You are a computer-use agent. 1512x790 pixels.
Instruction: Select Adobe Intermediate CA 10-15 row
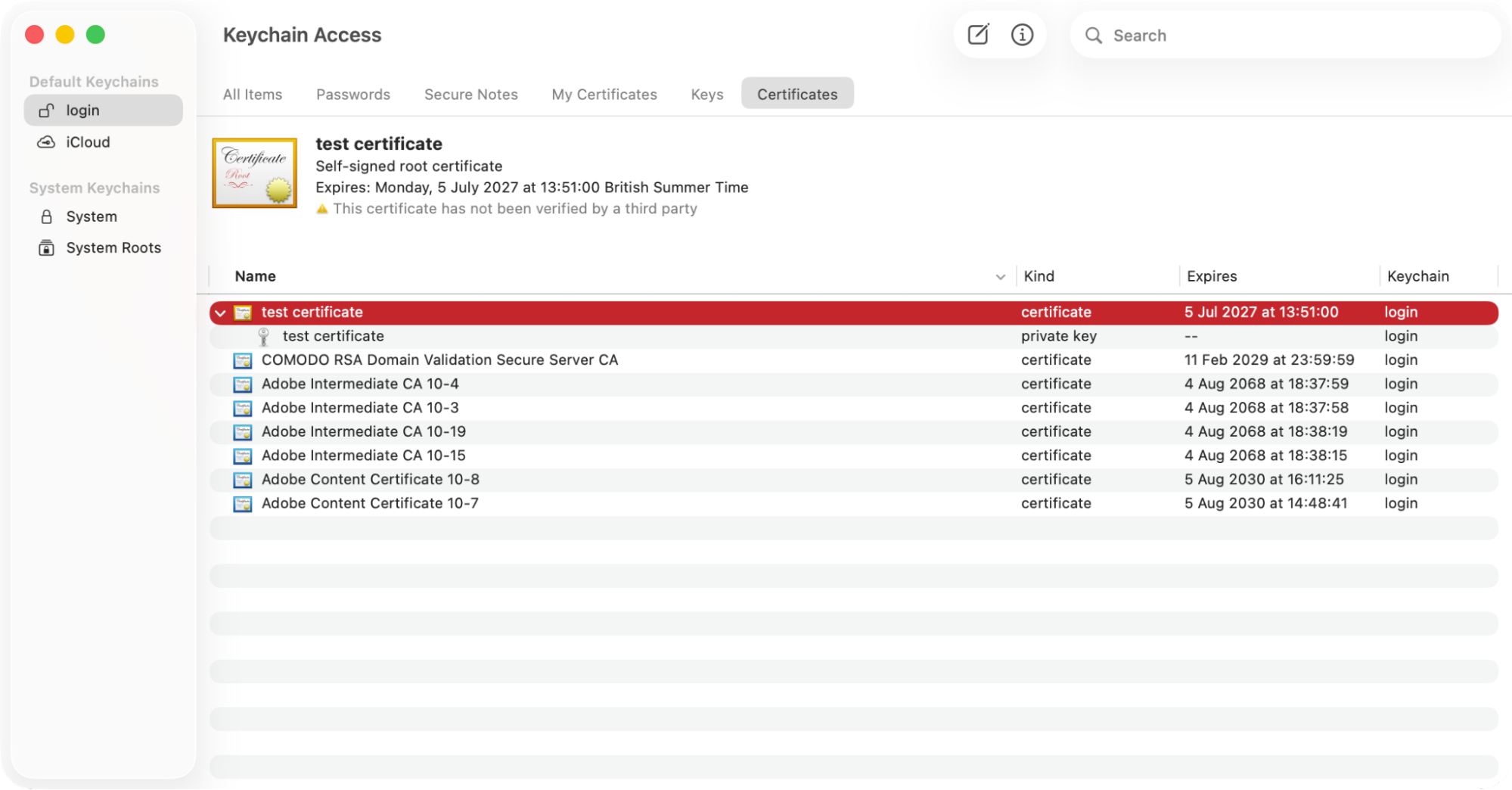[854, 456]
